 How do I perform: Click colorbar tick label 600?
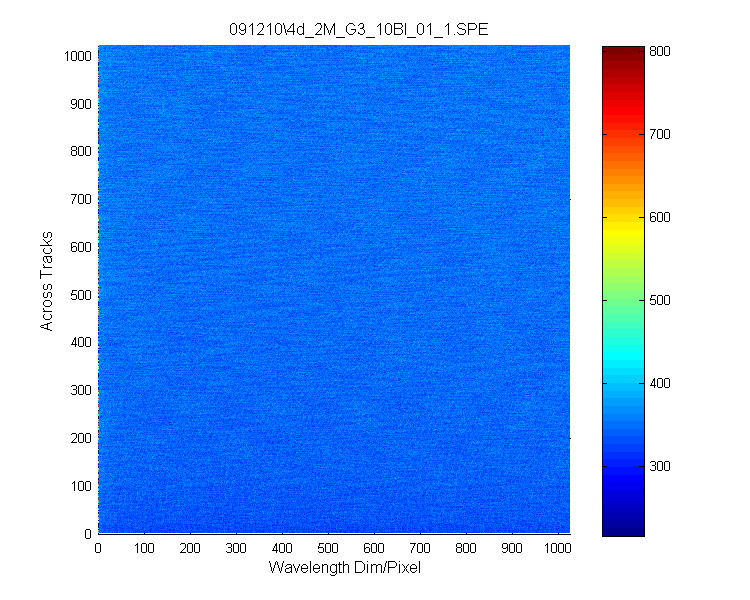coord(660,217)
